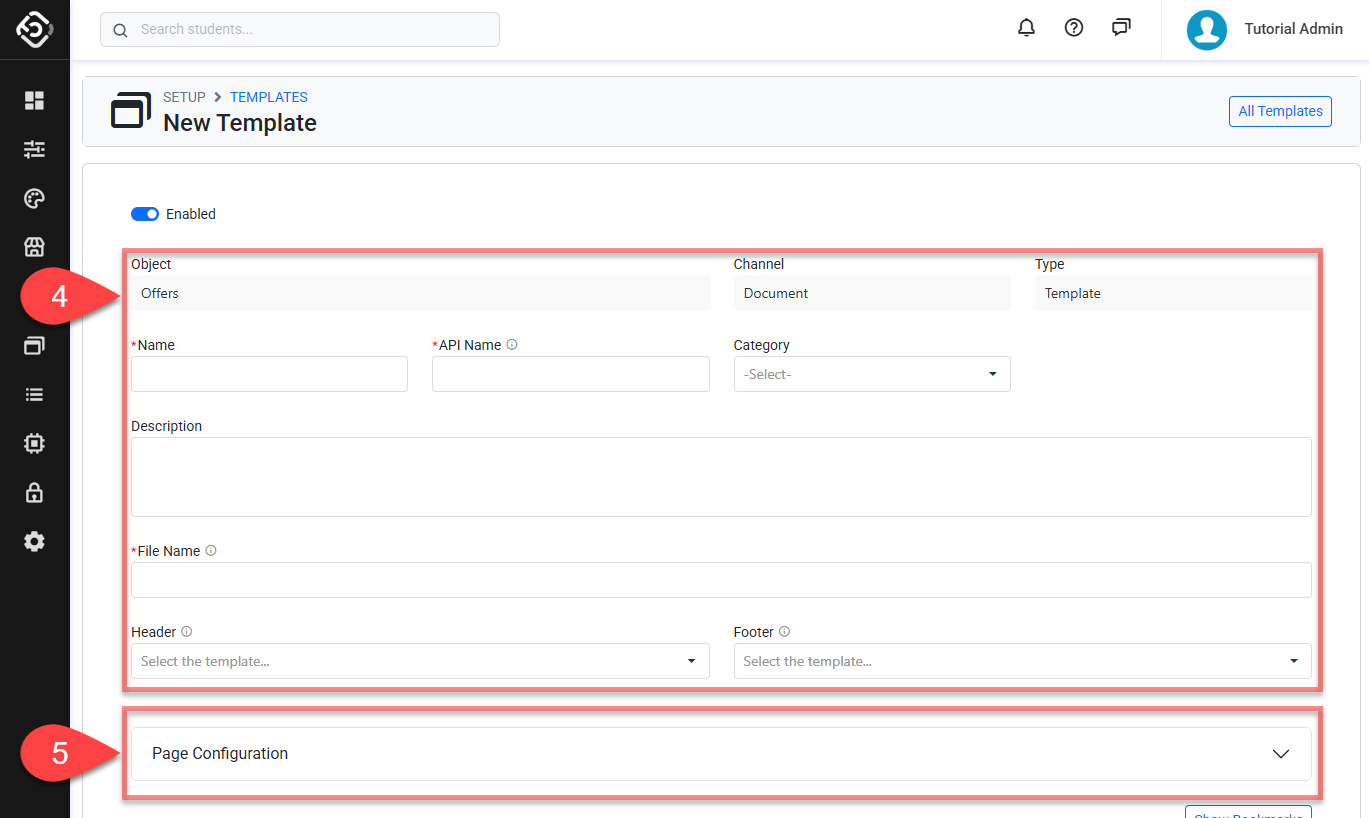
Task: Click the list icon in sidebar
Action: point(35,394)
